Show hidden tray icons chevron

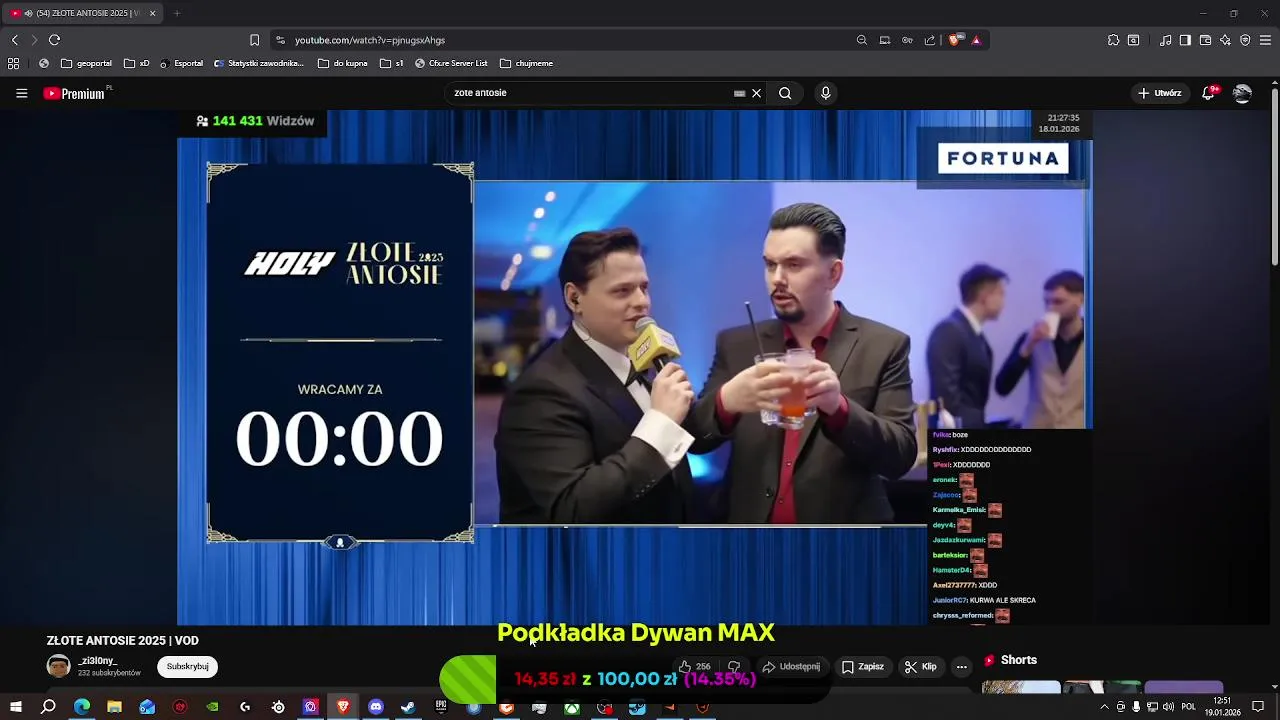[x=1104, y=707]
